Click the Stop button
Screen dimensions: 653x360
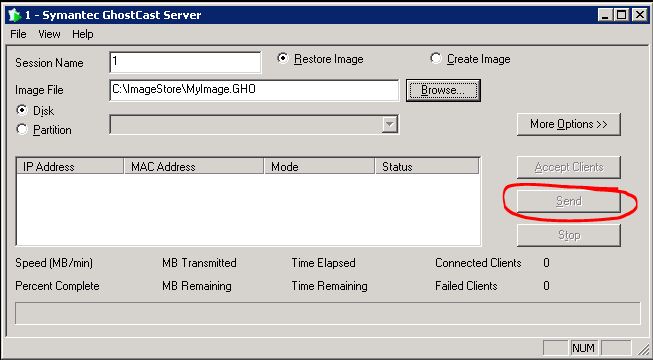[x=569, y=235]
